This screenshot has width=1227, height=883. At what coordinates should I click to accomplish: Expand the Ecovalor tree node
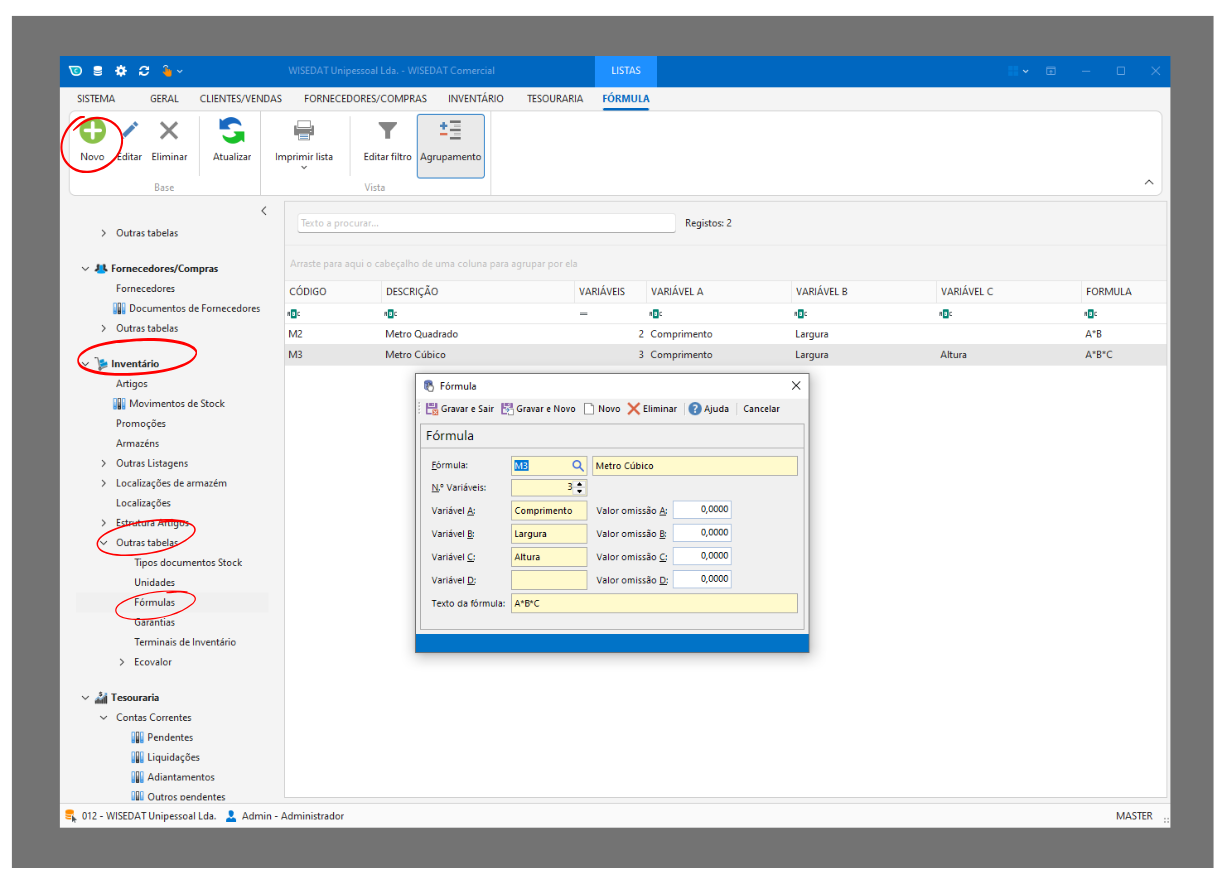(122, 662)
